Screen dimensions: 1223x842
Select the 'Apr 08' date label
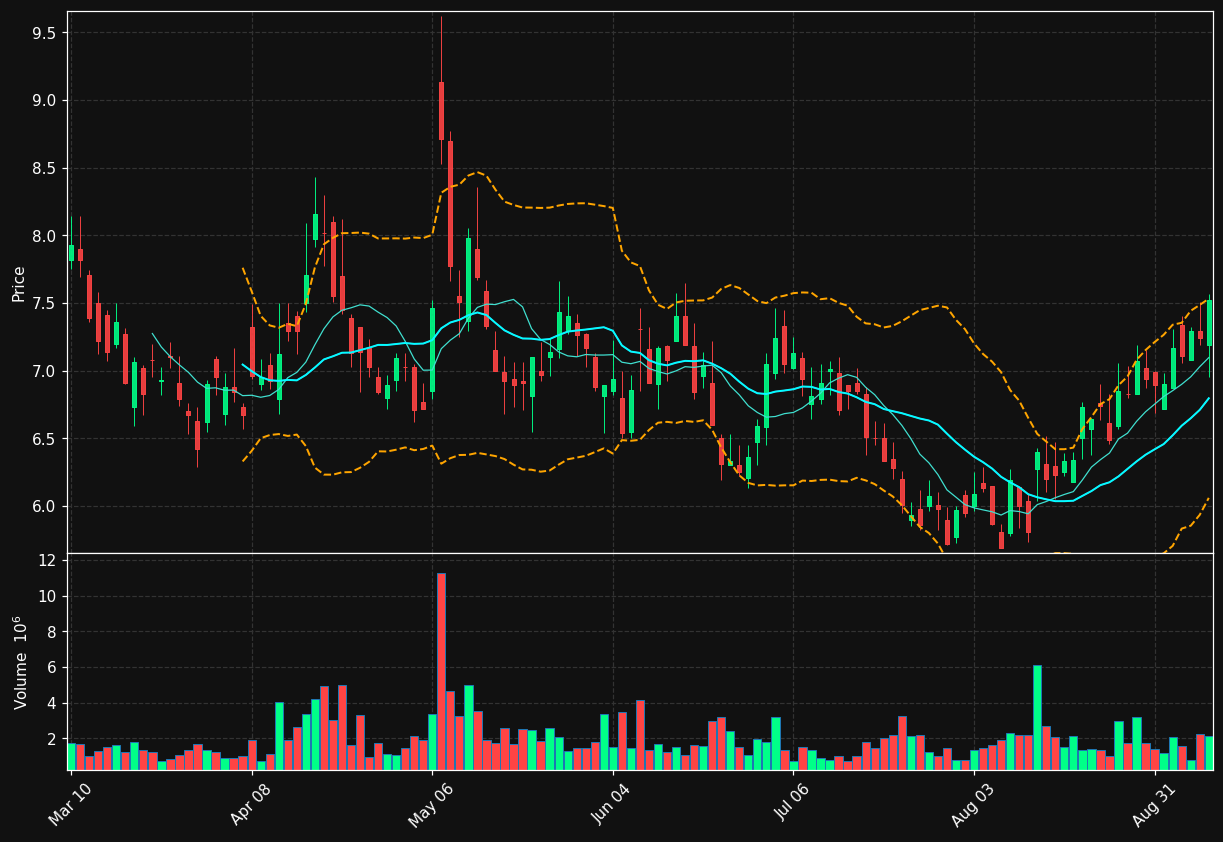[x=251, y=806]
